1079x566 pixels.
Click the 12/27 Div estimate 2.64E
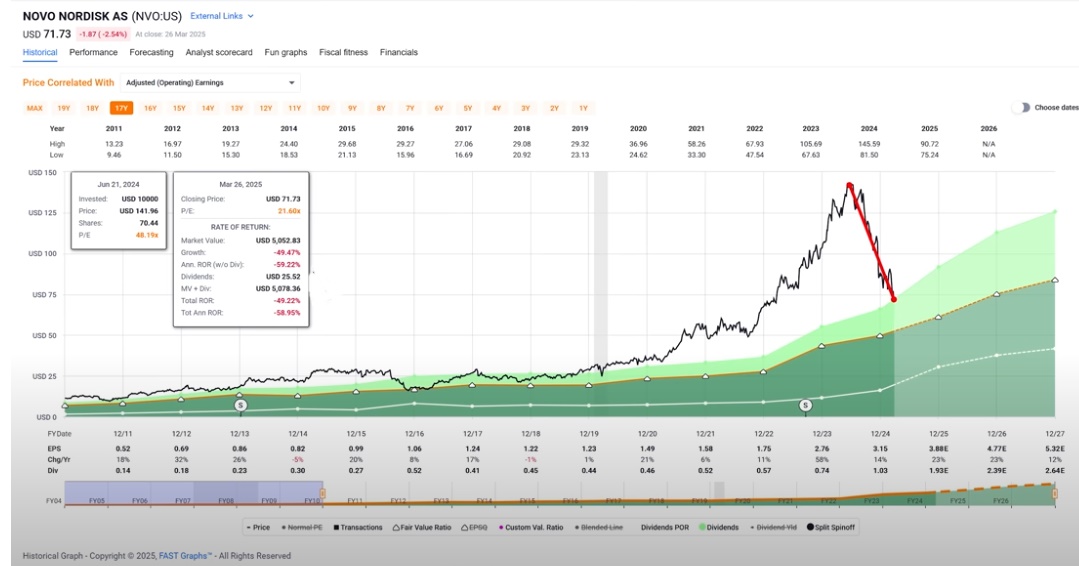coord(1055,470)
